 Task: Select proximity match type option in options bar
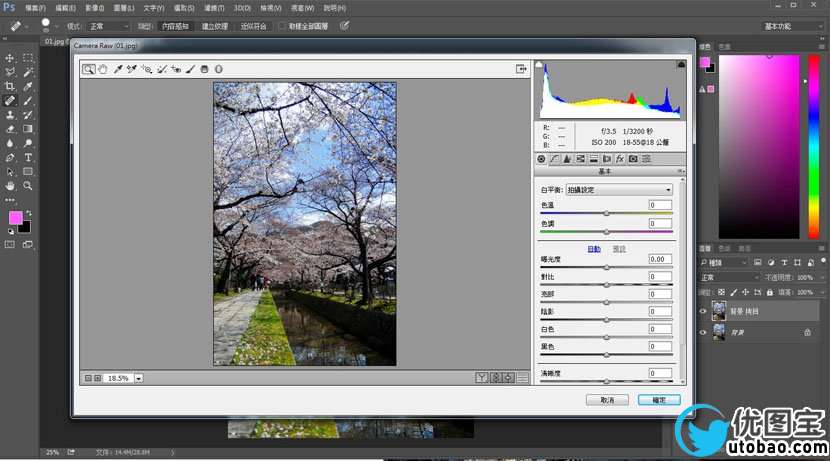[x=254, y=26]
